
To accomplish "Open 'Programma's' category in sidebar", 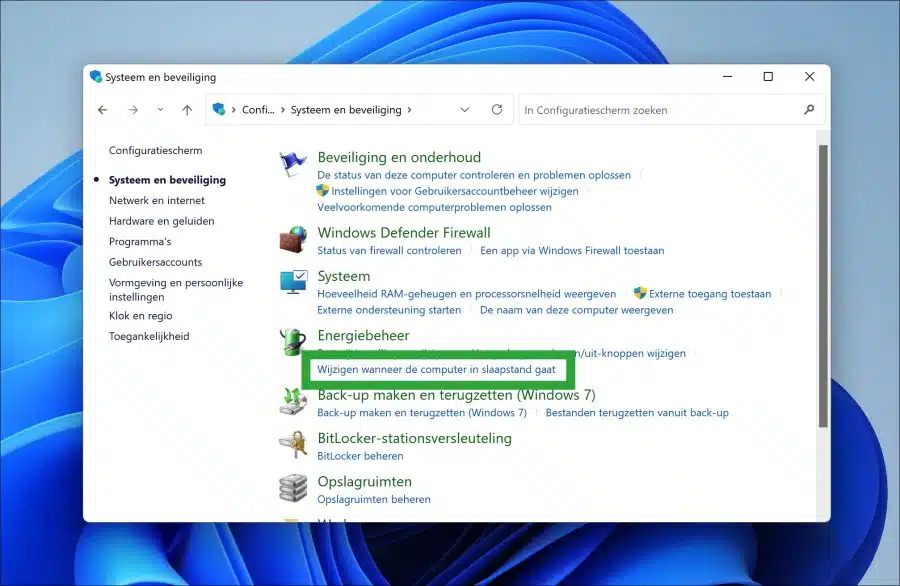I will [140, 242].
